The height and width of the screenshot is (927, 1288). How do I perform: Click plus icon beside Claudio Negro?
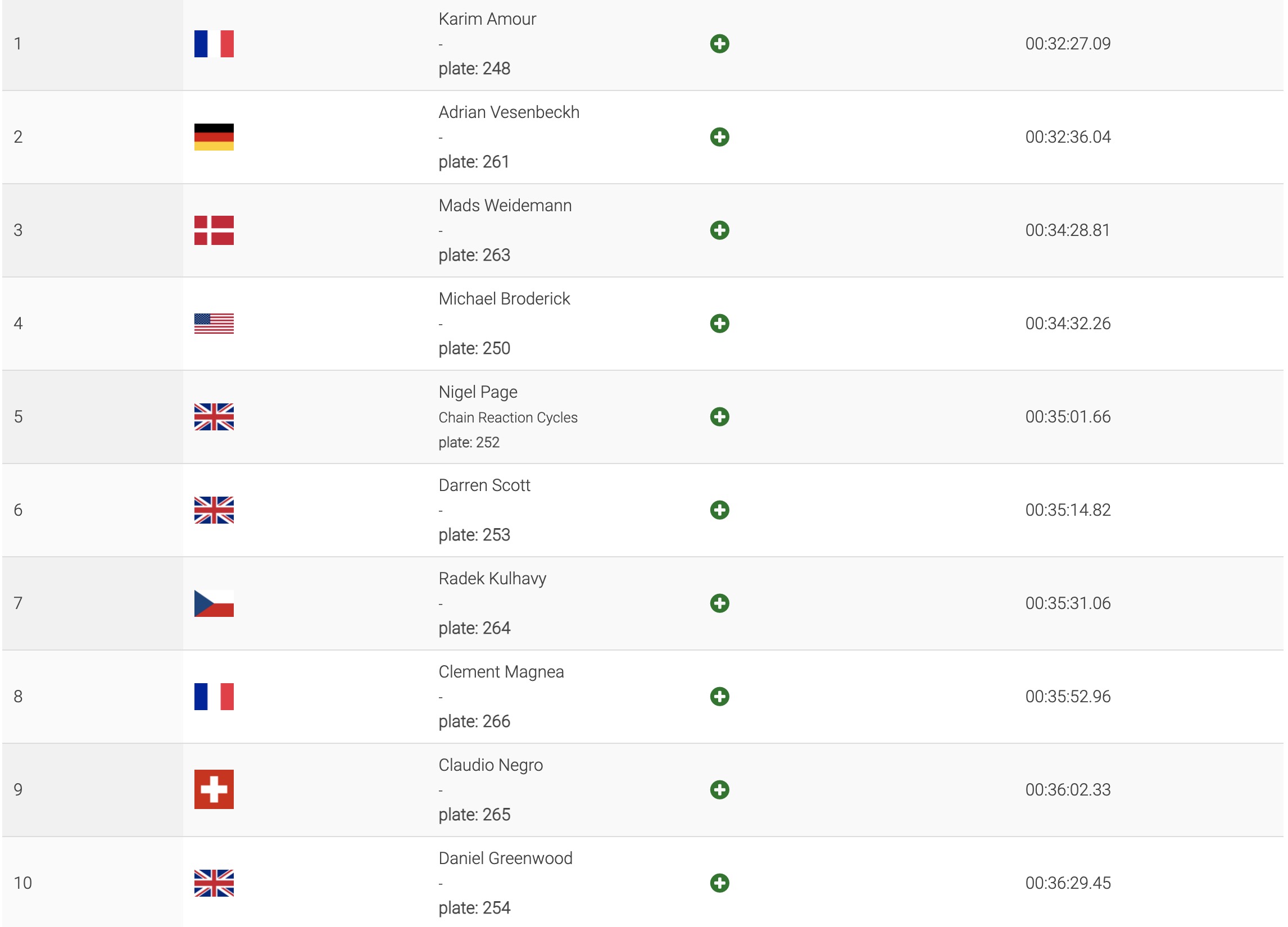click(719, 789)
